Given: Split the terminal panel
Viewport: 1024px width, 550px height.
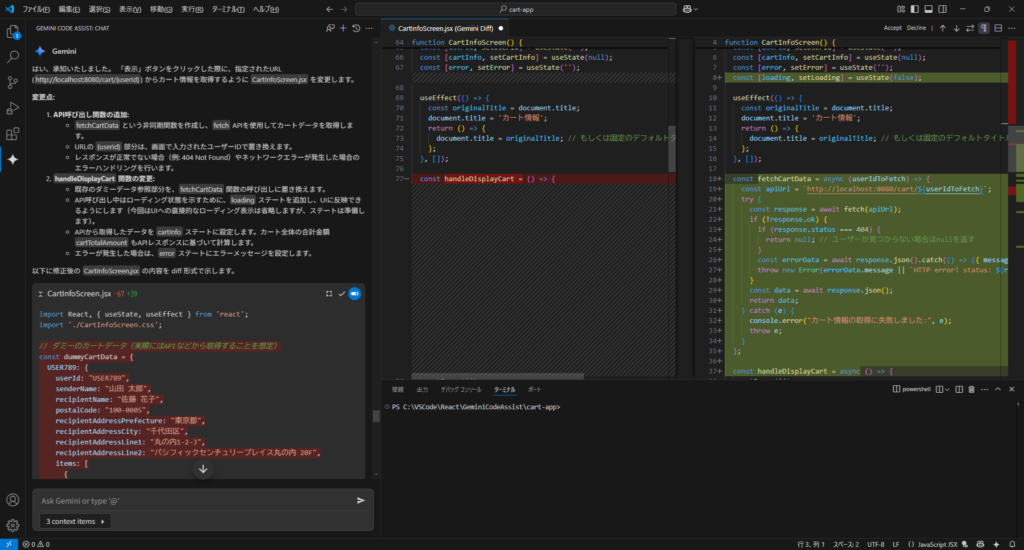Looking at the screenshot, I should (x=959, y=389).
